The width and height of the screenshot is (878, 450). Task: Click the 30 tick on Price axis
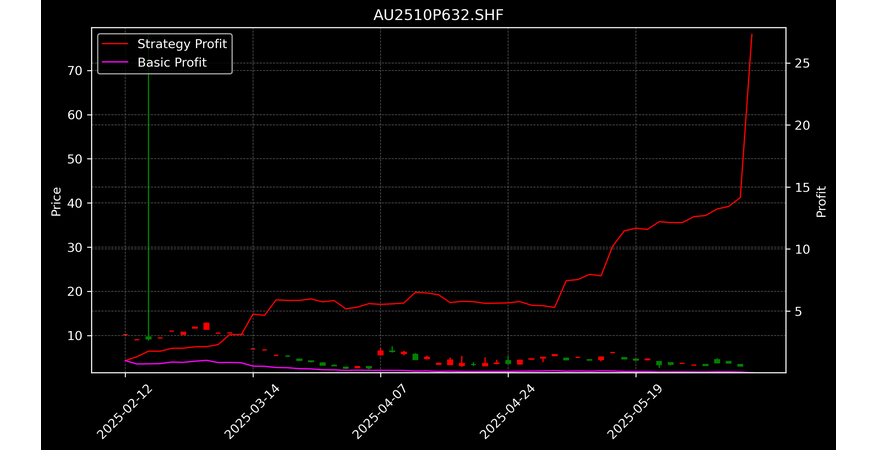pyautogui.click(x=75, y=247)
